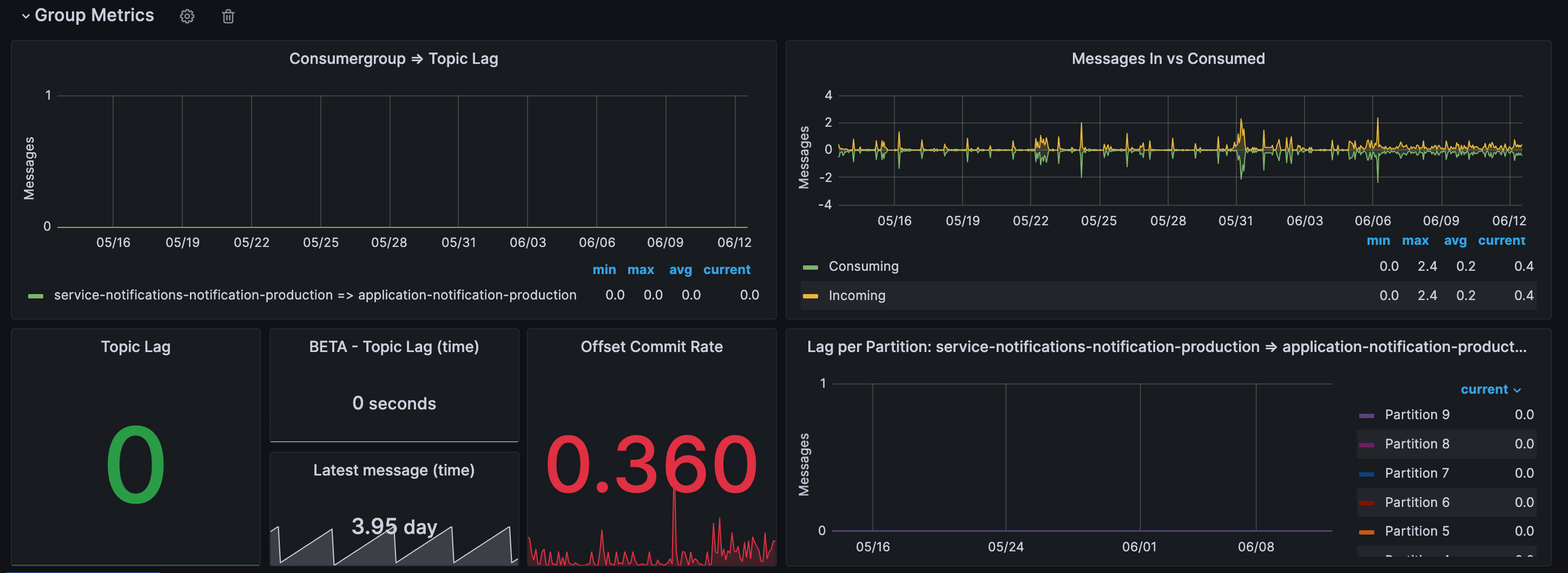Image resolution: width=1568 pixels, height=573 pixels.
Task: Click the Partition 5 orange line marker
Action: (x=1367, y=531)
